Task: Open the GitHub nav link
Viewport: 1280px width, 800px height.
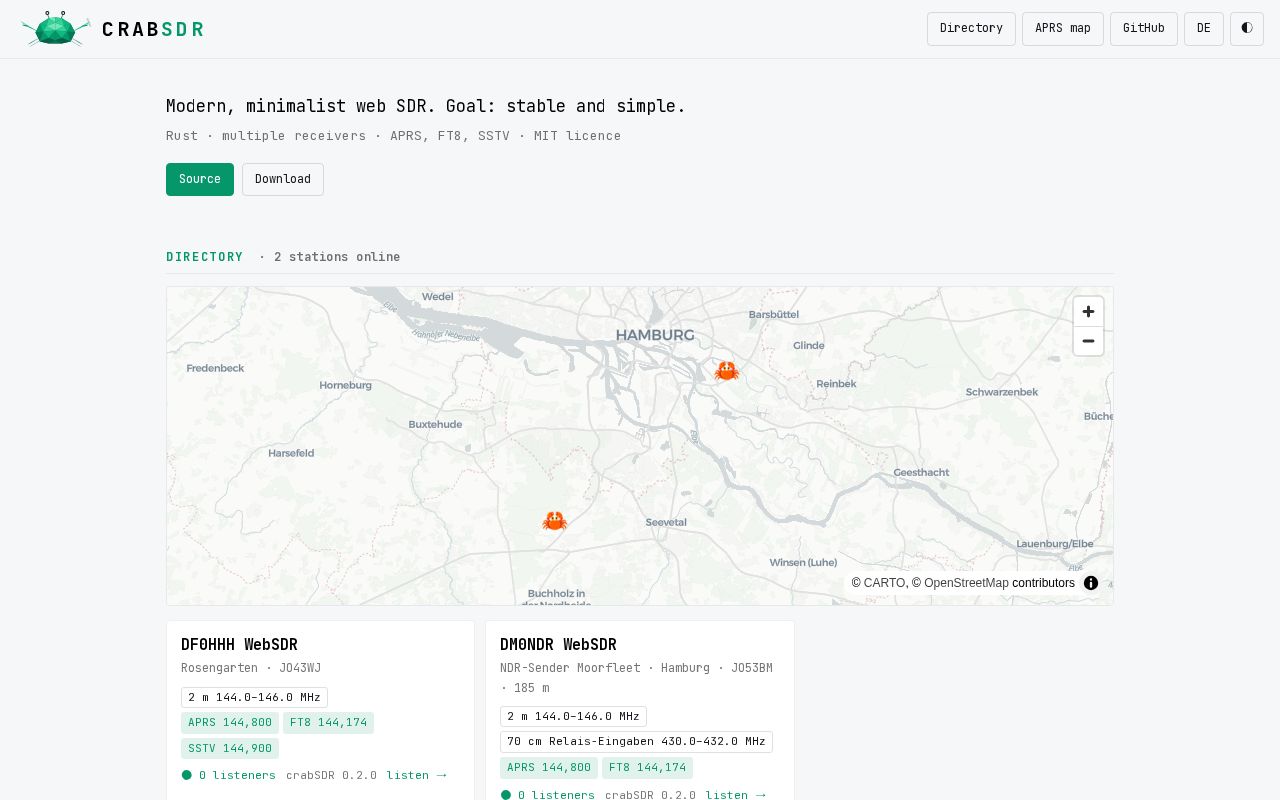Action: pyautogui.click(x=1144, y=29)
